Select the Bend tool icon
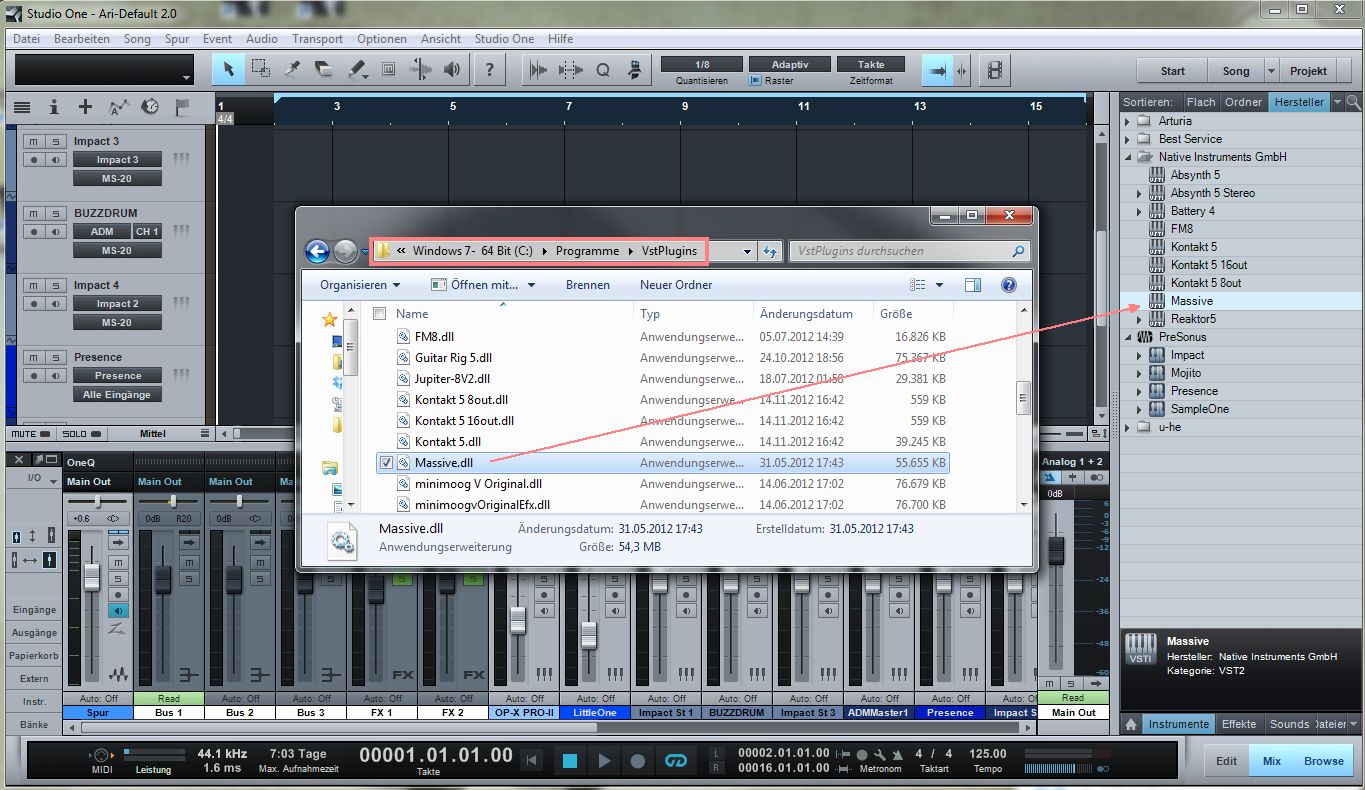1365x790 pixels. pyautogui.click(x=421, y=70)
